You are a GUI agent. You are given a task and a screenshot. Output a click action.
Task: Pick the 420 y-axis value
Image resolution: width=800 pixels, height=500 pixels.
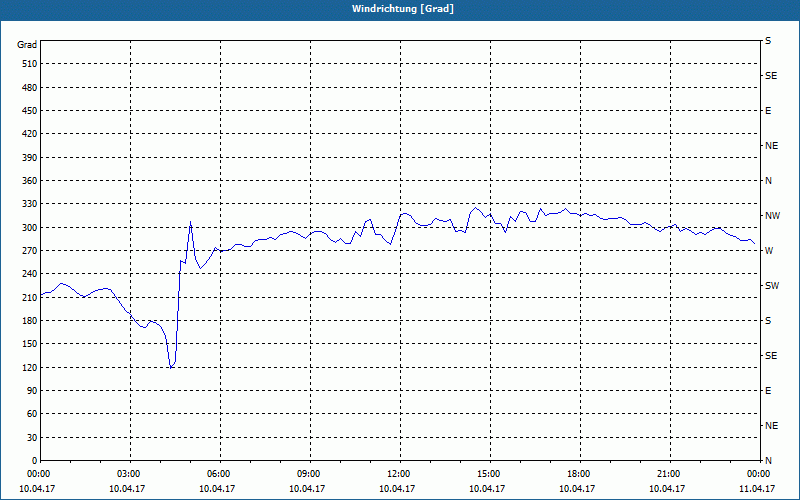30,134
